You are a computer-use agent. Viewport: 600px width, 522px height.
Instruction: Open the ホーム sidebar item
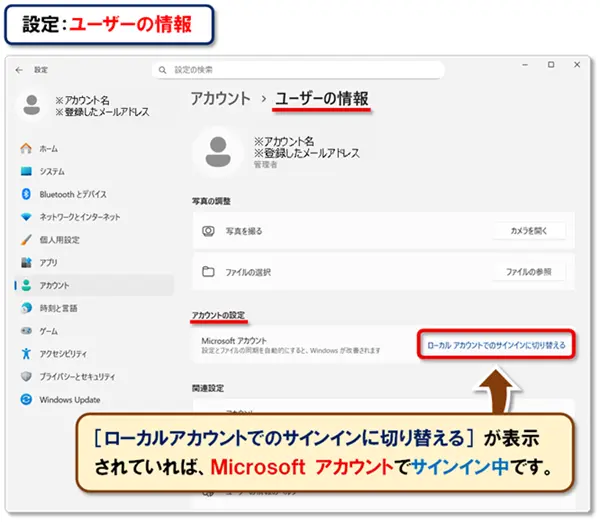(94, 148)
